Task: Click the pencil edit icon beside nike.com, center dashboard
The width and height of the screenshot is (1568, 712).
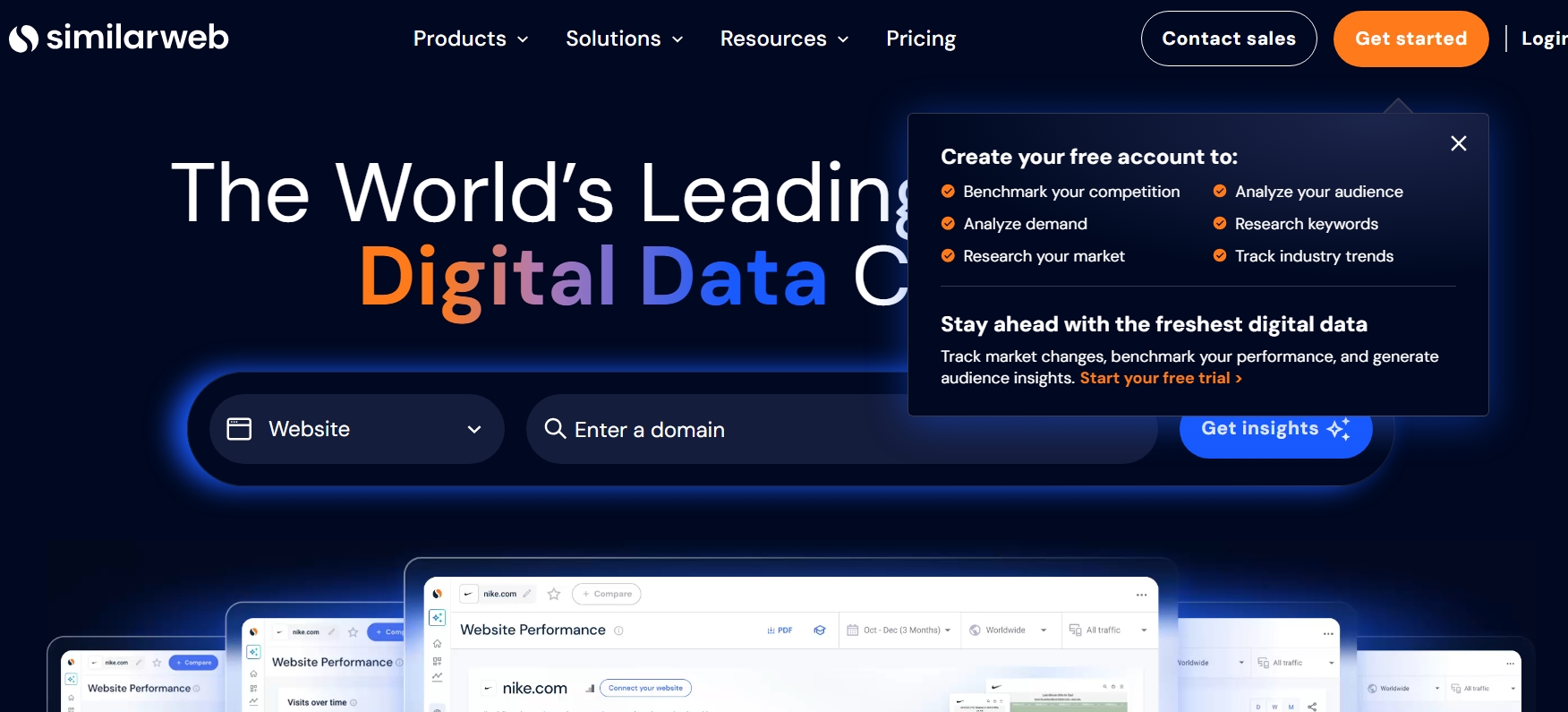Action: (527, 594)
